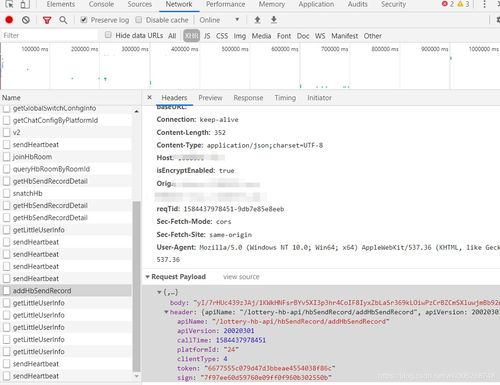Viewport: 500px width, 385px height.
Task: Click the apiVersion value 20020301
Action: tap(239, 331)
